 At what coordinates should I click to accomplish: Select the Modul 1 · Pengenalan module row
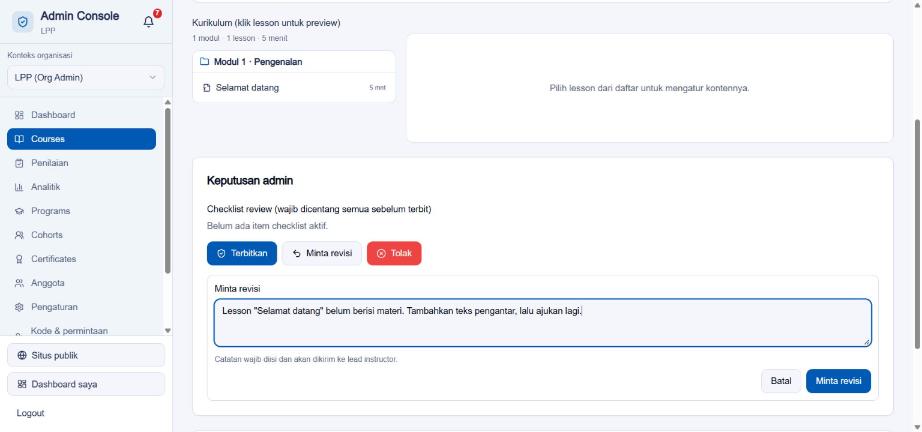pos(294,62)
